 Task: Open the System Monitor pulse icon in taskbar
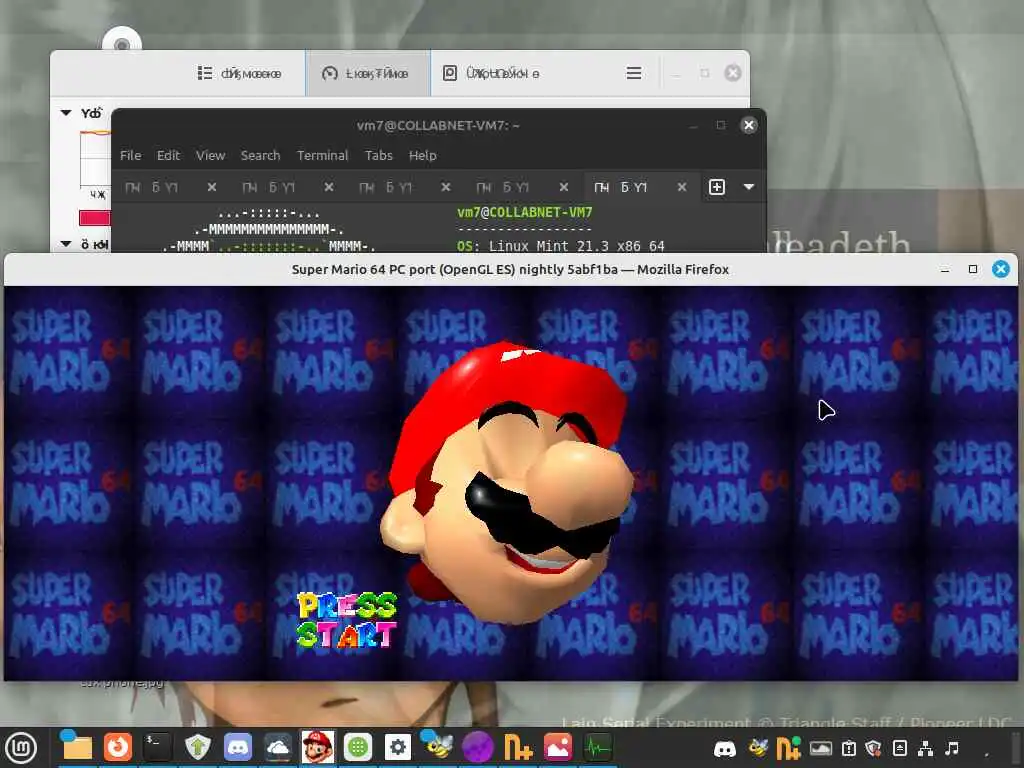(598, 747)
